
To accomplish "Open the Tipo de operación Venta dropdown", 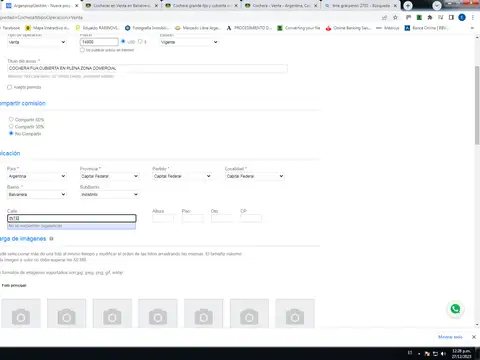I will coord(37,42).
